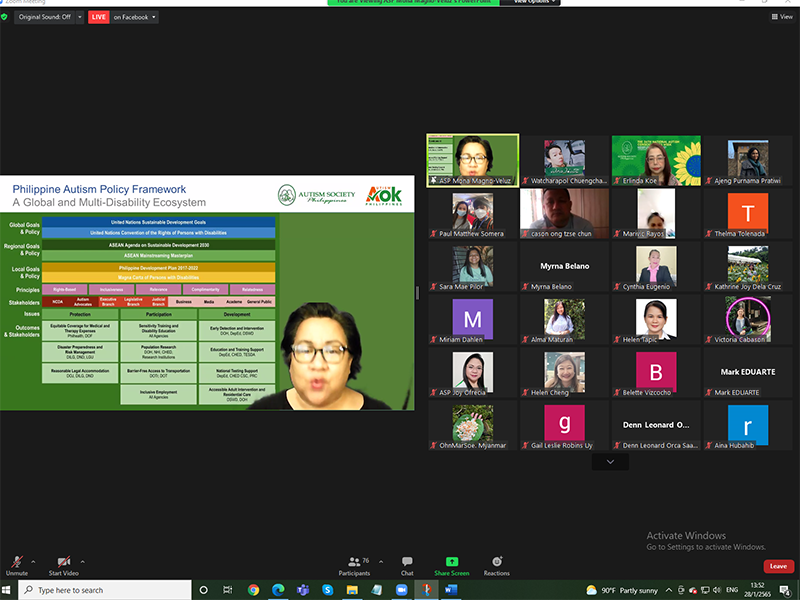Click Marivic Rayos name label
The width and height of the screenshot is (800, 600).
pos(643,234)
